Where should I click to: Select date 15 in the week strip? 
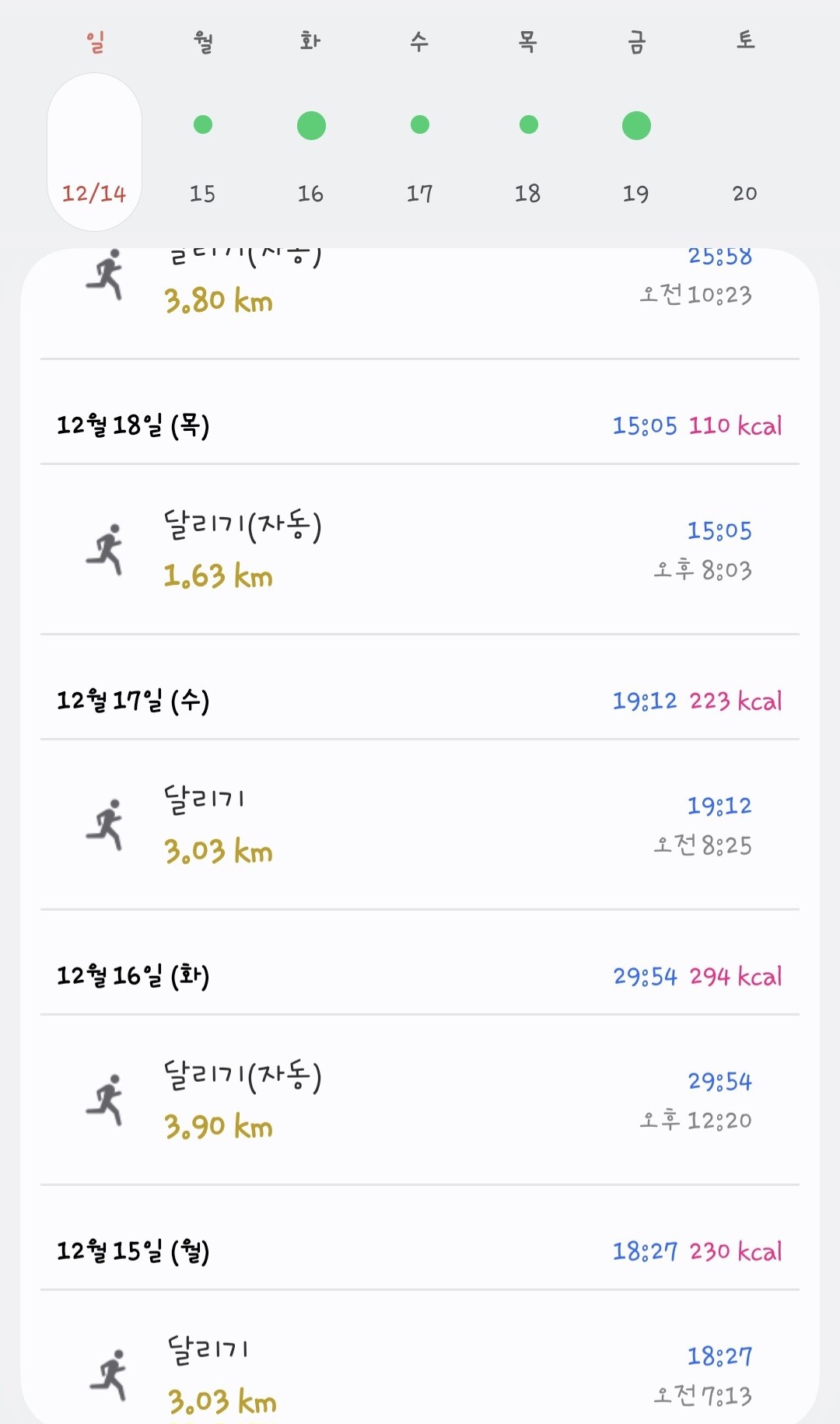[x=202, y=193]
